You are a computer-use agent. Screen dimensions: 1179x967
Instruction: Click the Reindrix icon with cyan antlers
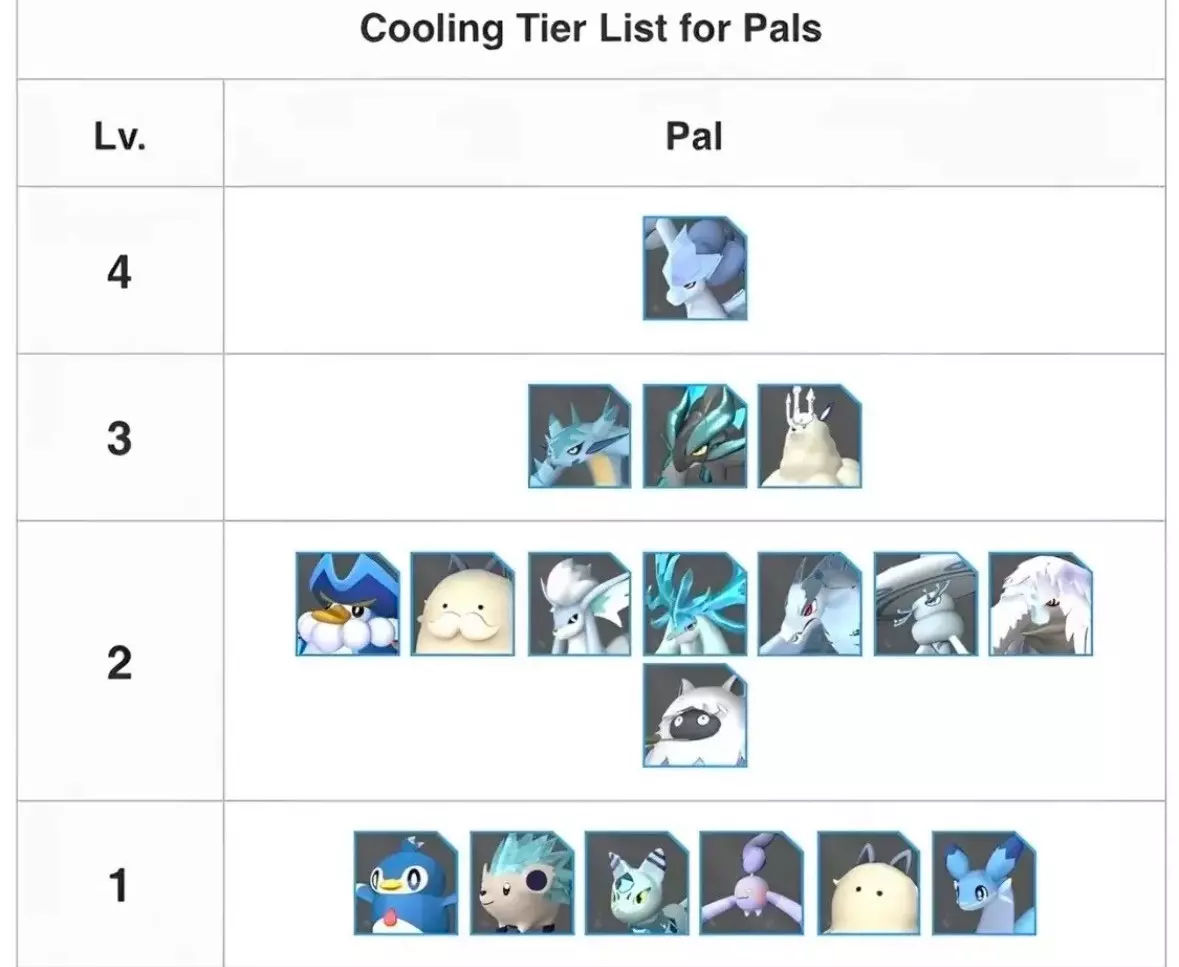click(694, 604)
